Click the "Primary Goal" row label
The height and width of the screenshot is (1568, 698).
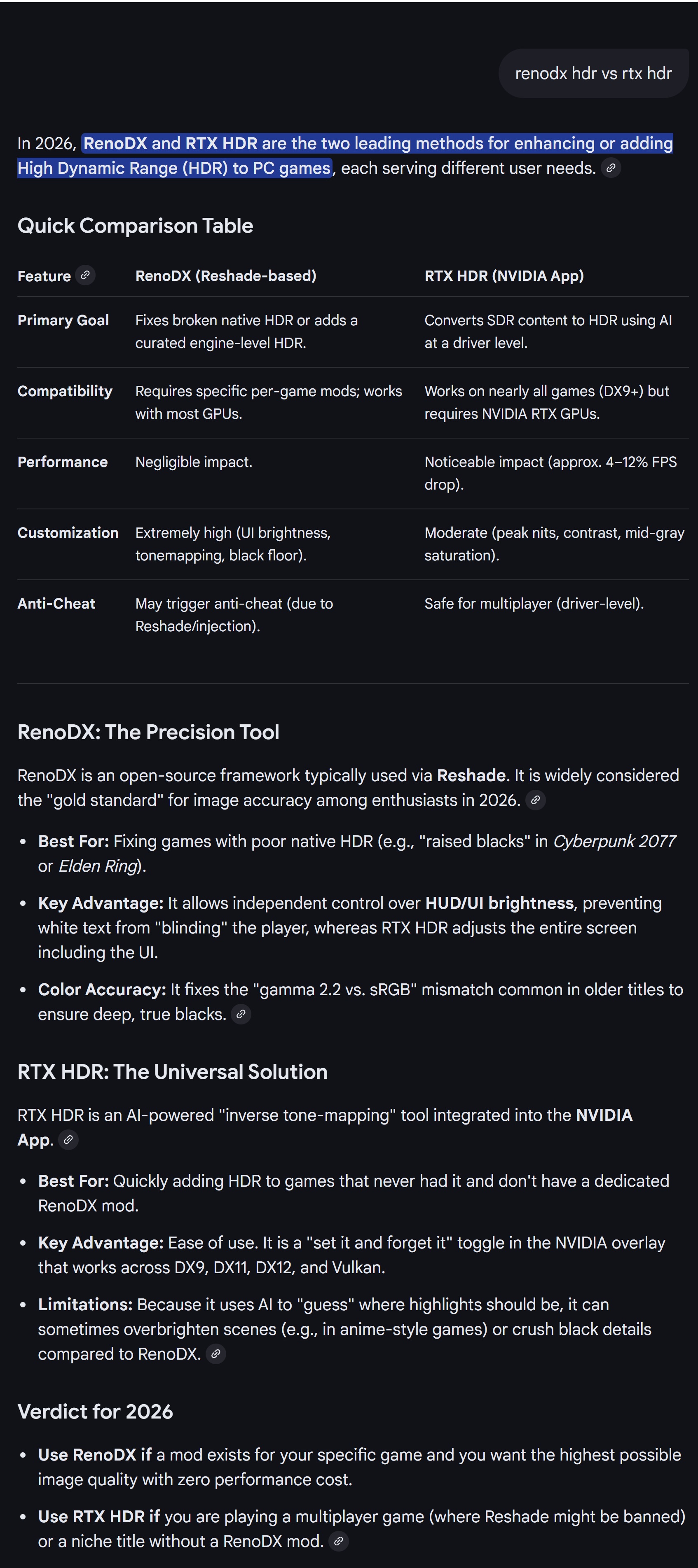[63, 320]
